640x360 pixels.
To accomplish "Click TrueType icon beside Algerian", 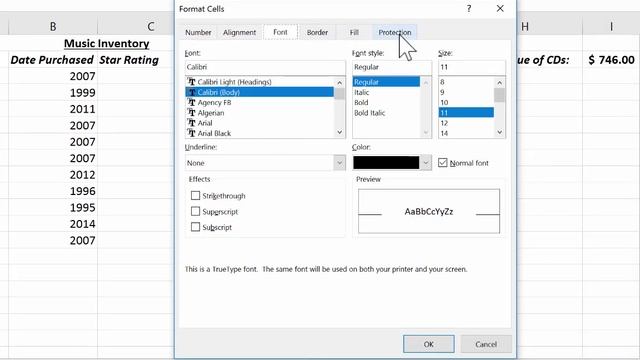I will point(191,112).
